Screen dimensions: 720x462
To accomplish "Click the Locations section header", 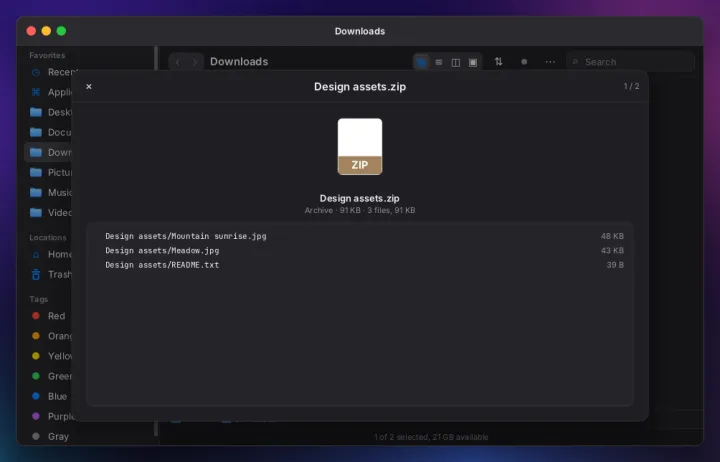I will [48, 237].
